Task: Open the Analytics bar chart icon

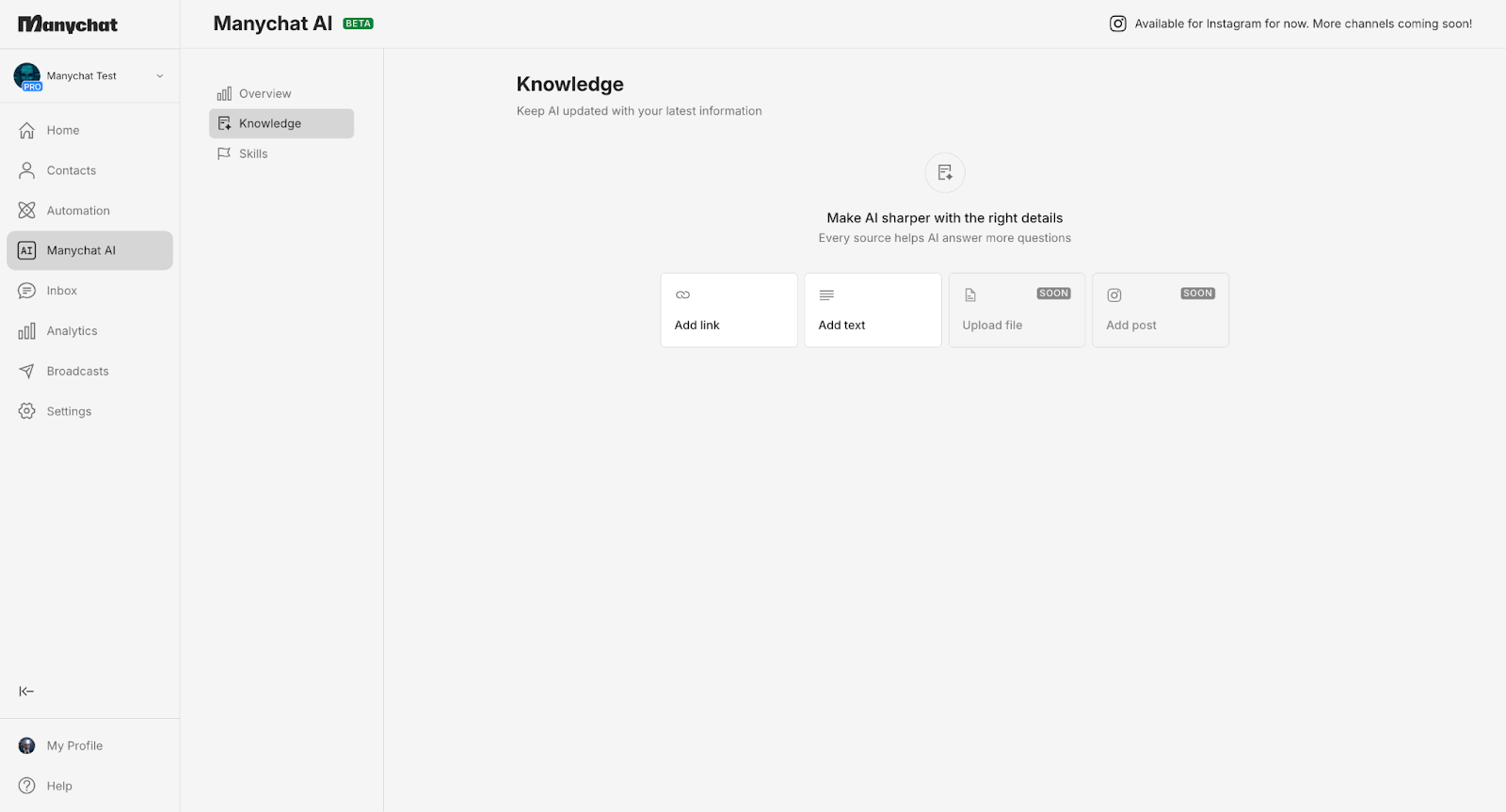Action: (x=27, y=331)
